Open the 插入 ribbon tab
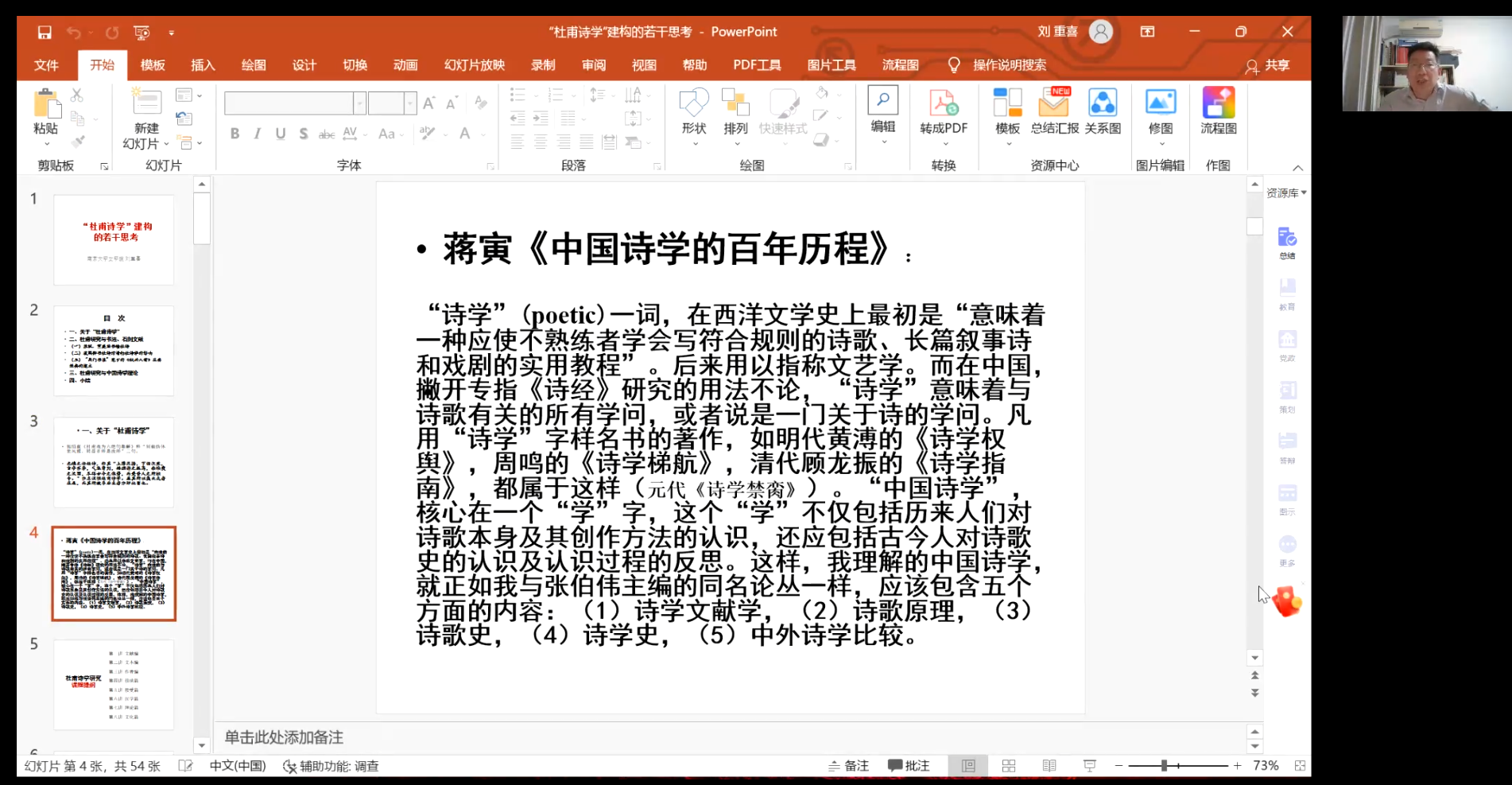 point(203,65)
